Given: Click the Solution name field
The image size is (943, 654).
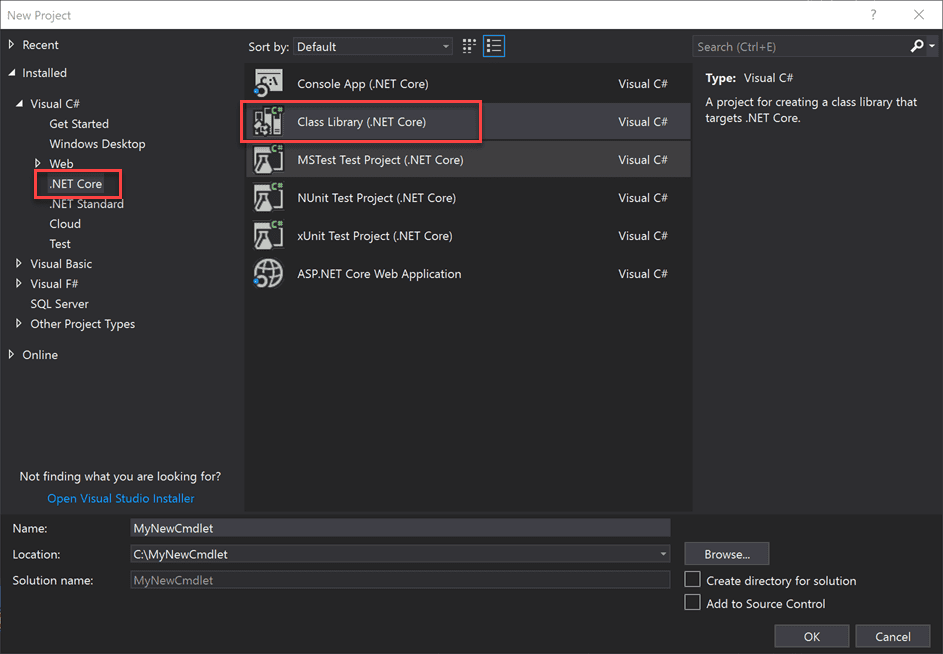Looking at the screenshot, I should (x=400, y=580).
